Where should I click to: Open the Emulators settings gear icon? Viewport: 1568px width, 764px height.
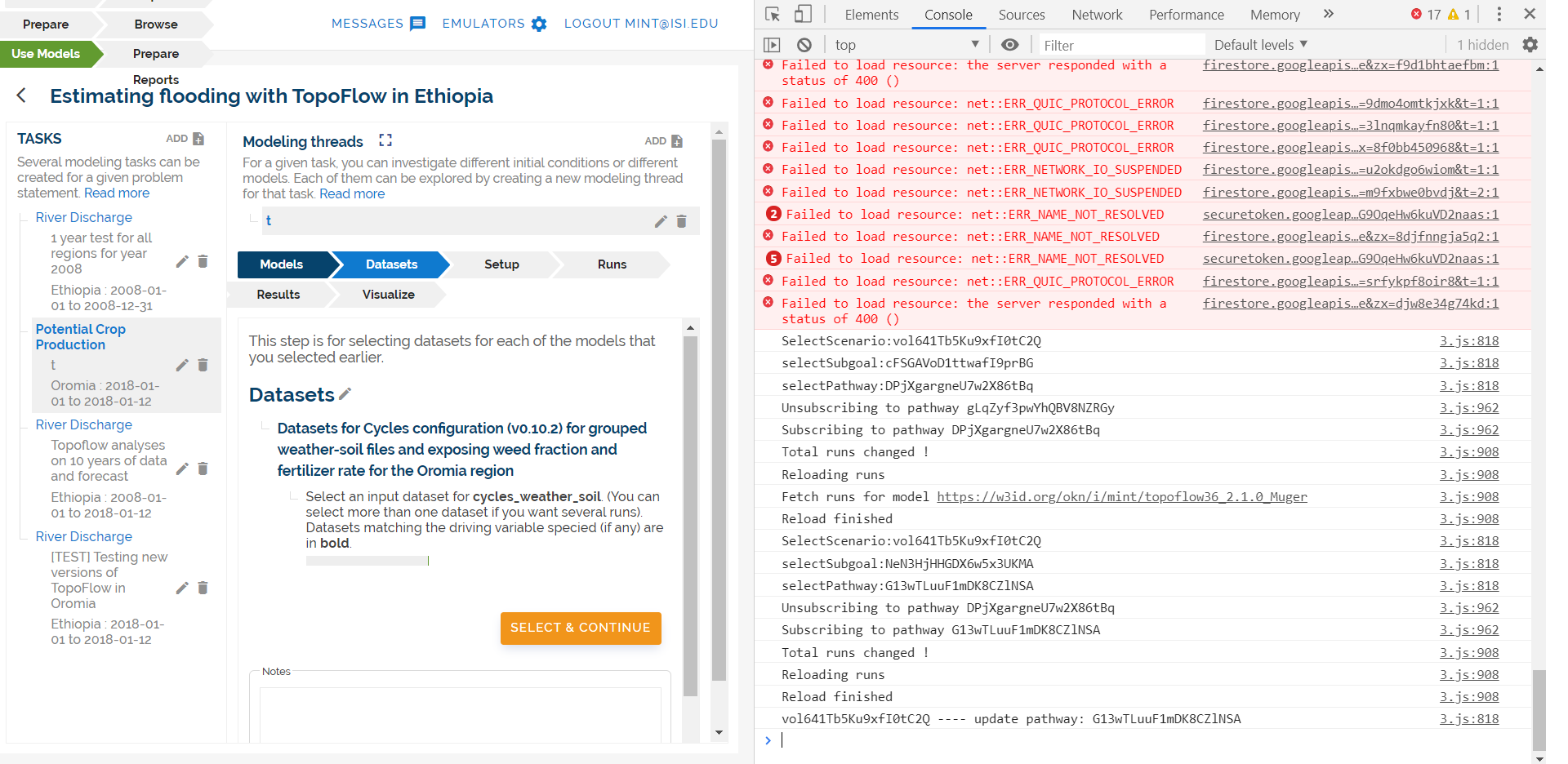(x=539, y=23)
